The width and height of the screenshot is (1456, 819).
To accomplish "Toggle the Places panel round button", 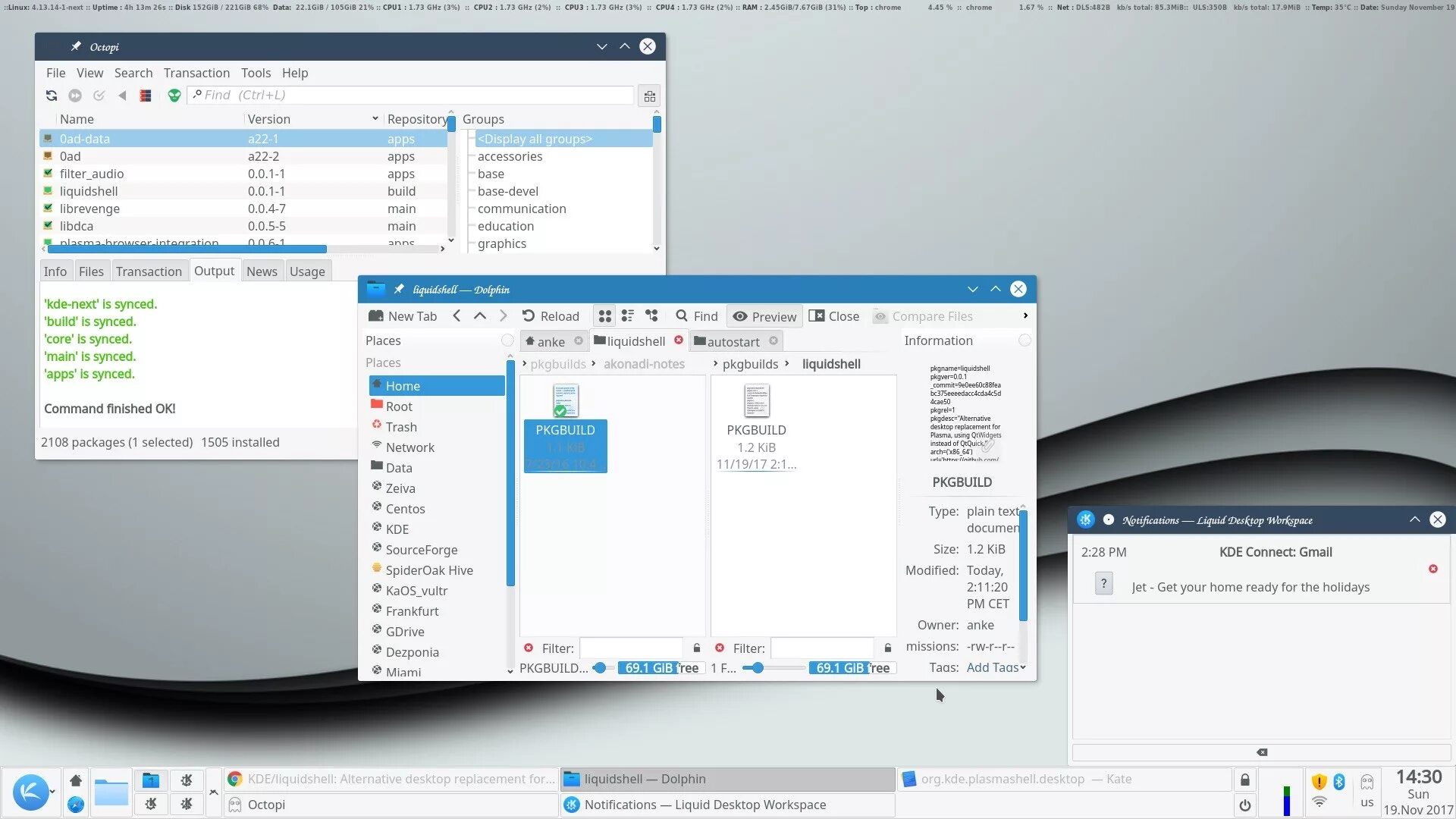I will coord(507,340).
